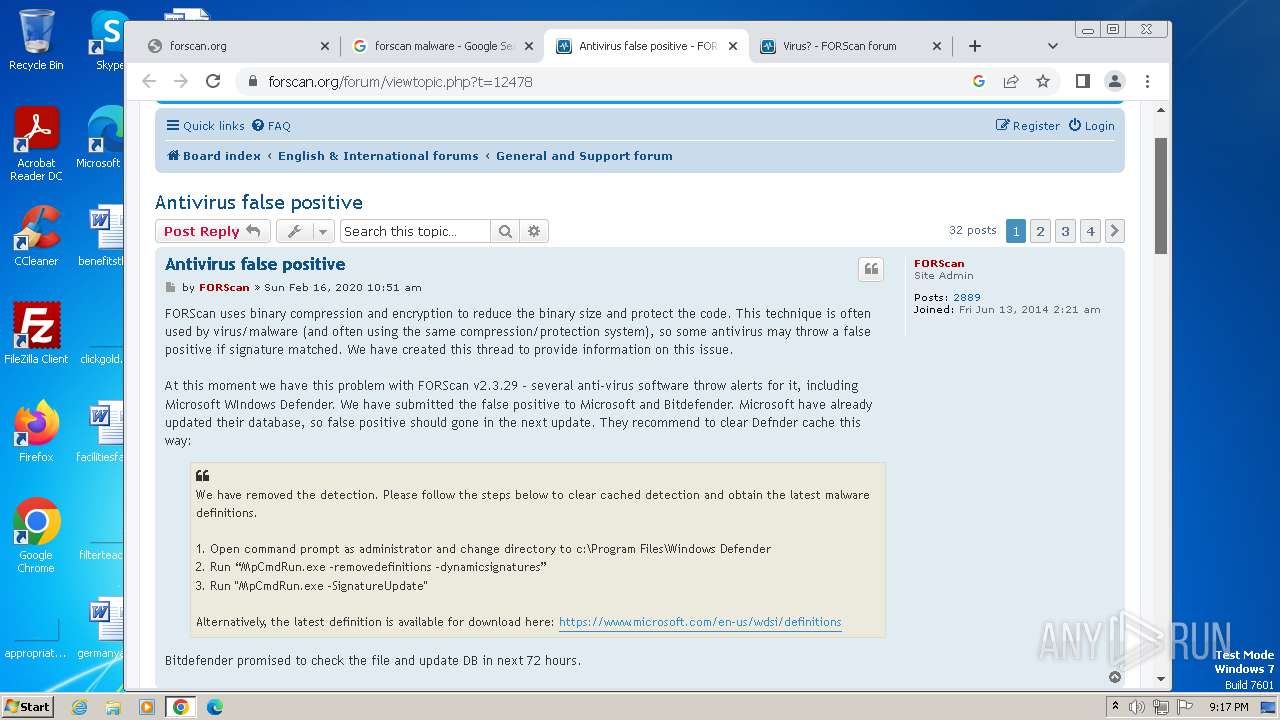Go back to the previous page
This screenshot has height=720, width=1280.
149,81
